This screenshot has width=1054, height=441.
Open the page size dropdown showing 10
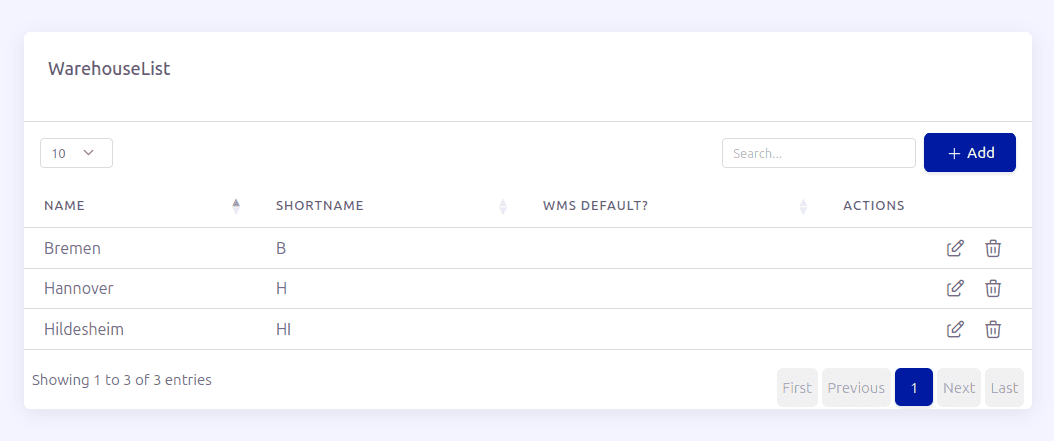point(77,153)
